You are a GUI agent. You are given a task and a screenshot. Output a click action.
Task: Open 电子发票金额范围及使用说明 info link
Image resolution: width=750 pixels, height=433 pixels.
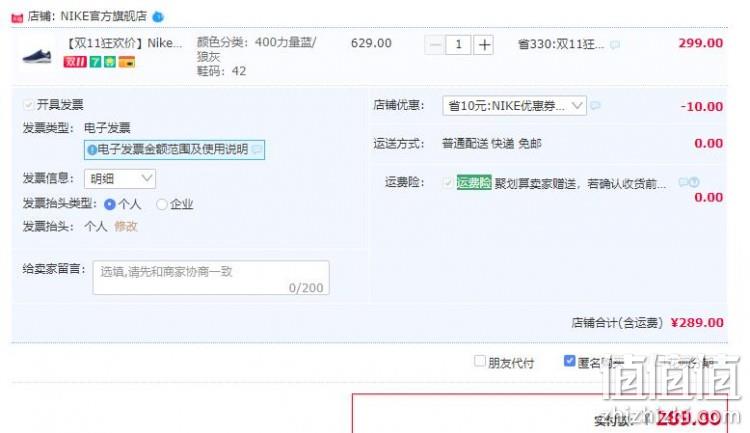click(x=174, y=150)
